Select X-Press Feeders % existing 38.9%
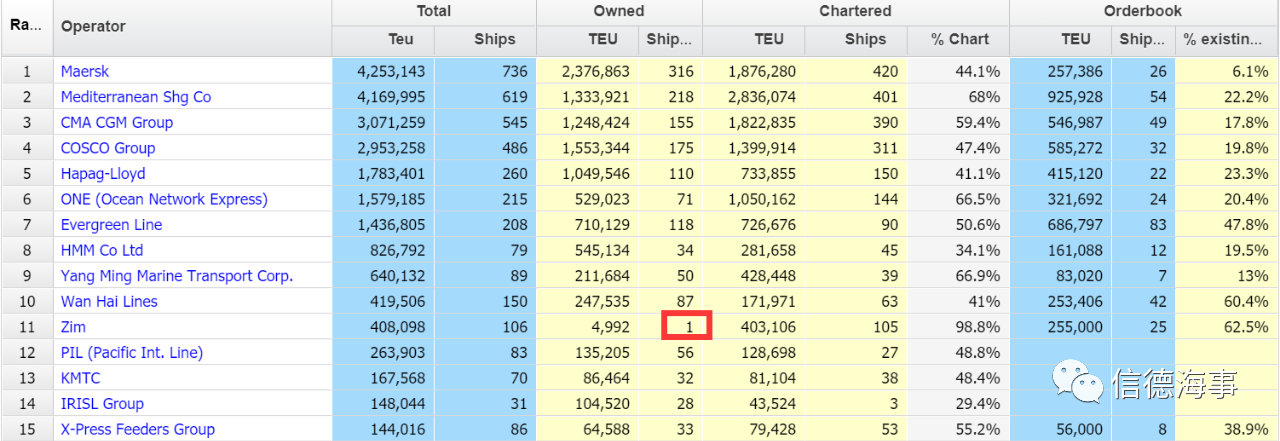 coord(1246,429)
